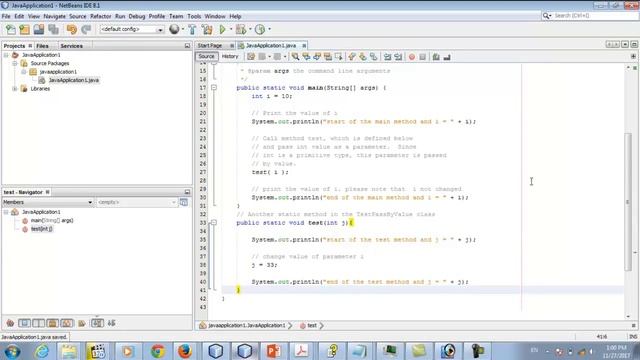The height and width of the screenshot is (360, 640).
Task: Click the Find Previous Occurrence icon
Action: [306, 57]
